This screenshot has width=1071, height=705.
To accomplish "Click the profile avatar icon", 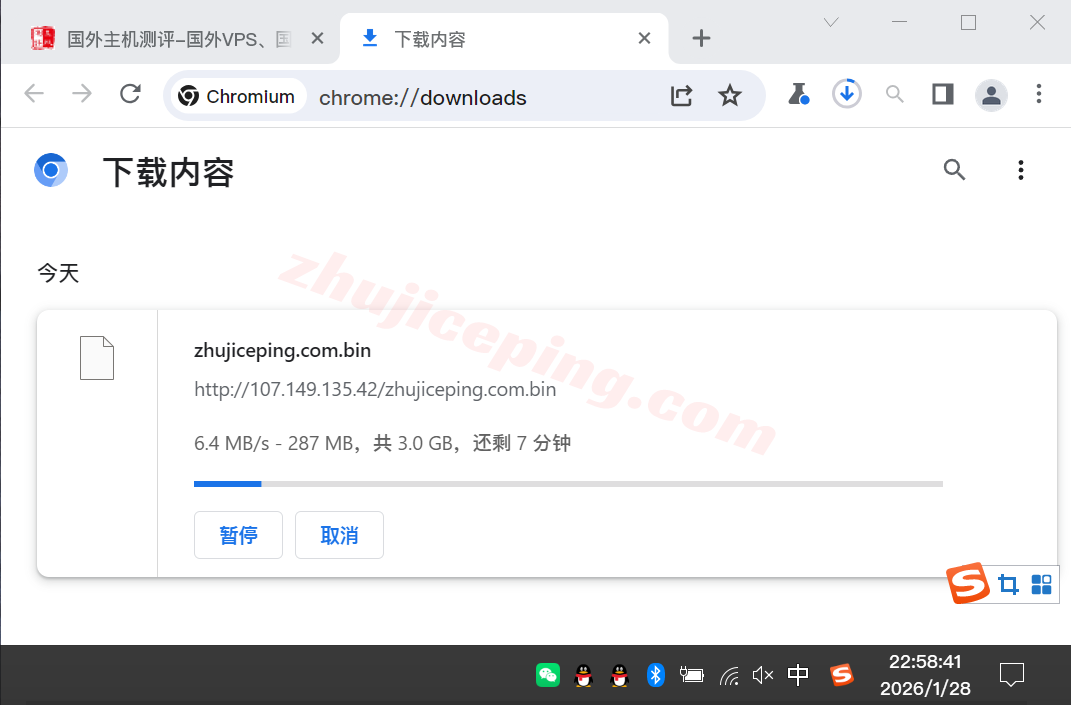I will pyautogui.click(x=991, y=93).
